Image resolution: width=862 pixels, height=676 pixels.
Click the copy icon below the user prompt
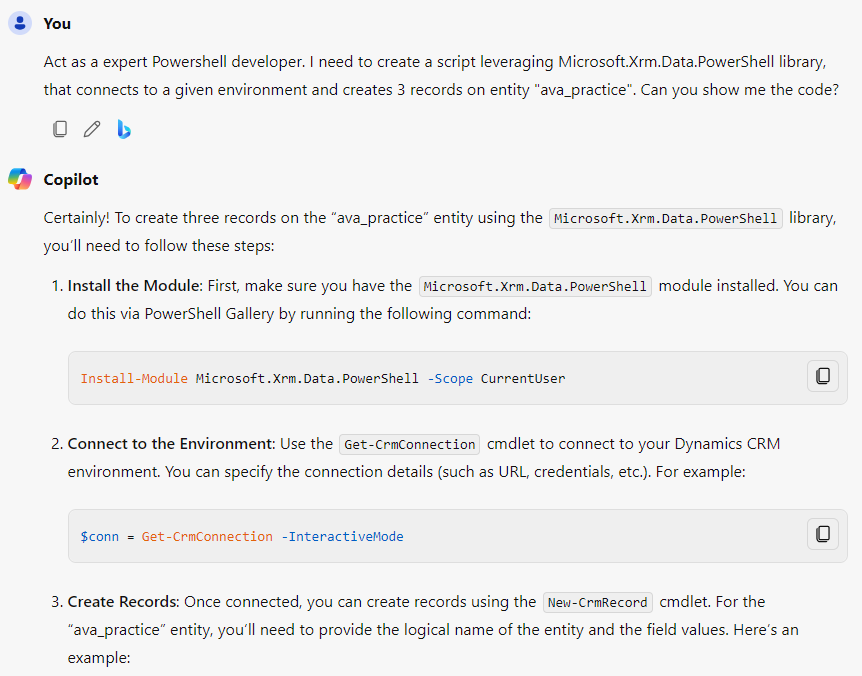click(60, 129)
